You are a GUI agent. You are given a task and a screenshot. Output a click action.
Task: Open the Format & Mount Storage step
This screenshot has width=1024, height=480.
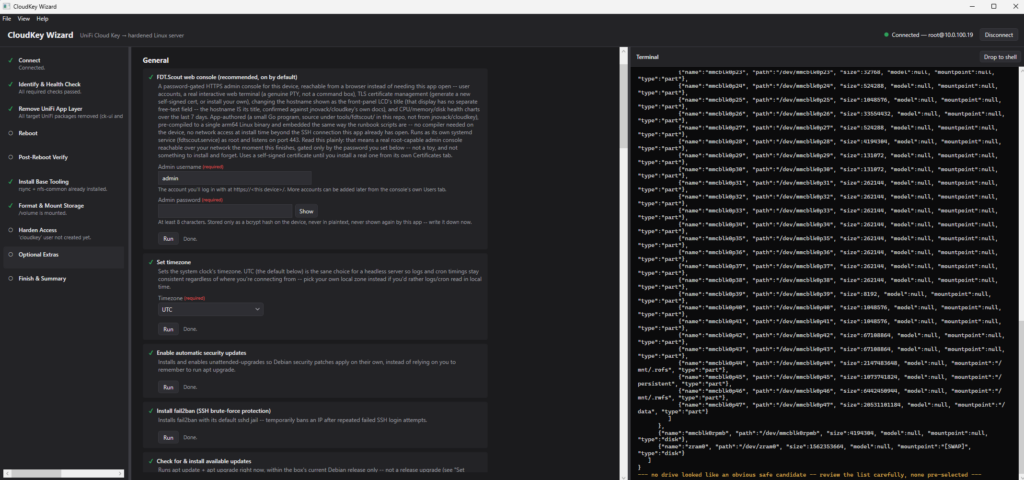pyautogui.click(x=64, y=209)
